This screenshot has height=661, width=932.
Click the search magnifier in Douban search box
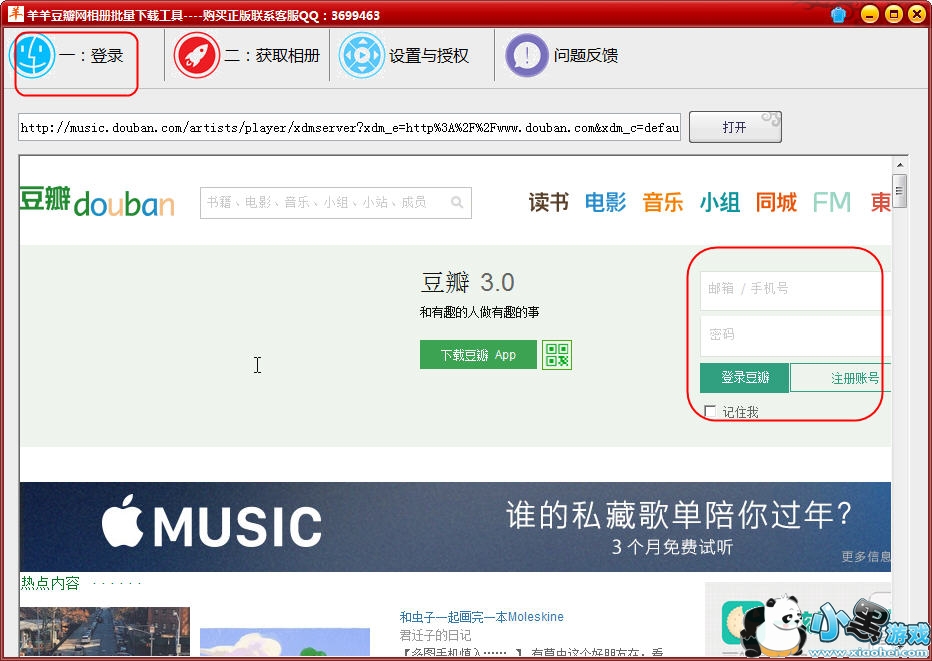457,203
